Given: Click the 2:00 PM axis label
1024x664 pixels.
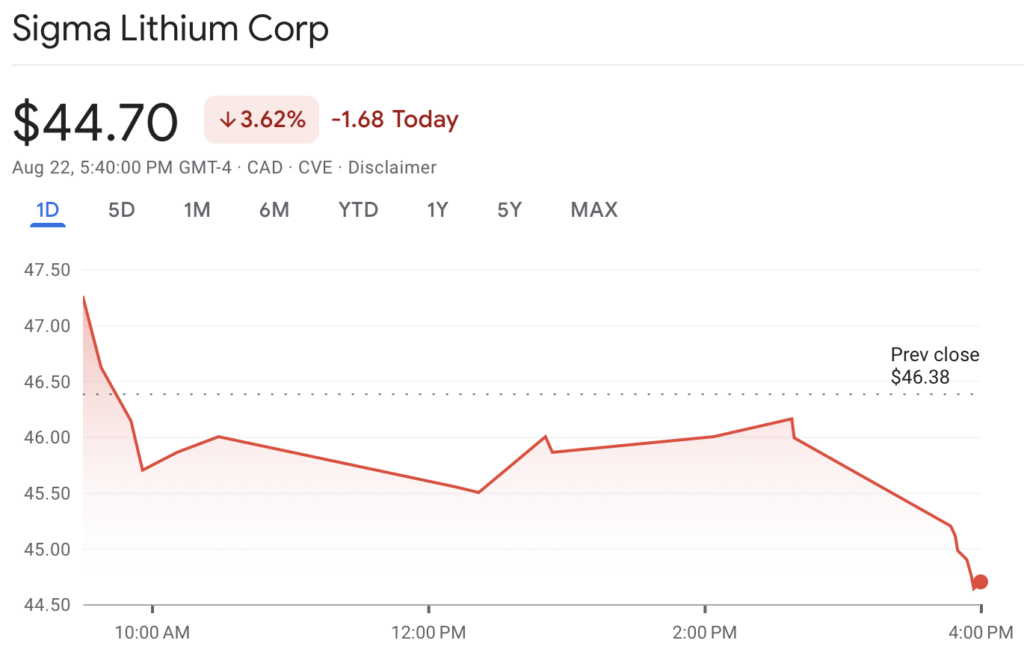Looking at the screenshot, I should coord(705,631).
